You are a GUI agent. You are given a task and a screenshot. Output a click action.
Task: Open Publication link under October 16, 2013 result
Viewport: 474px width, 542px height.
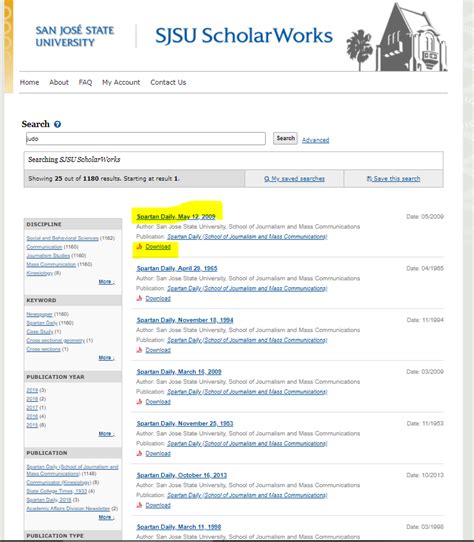pyautogui.click(x=247, y=495)
